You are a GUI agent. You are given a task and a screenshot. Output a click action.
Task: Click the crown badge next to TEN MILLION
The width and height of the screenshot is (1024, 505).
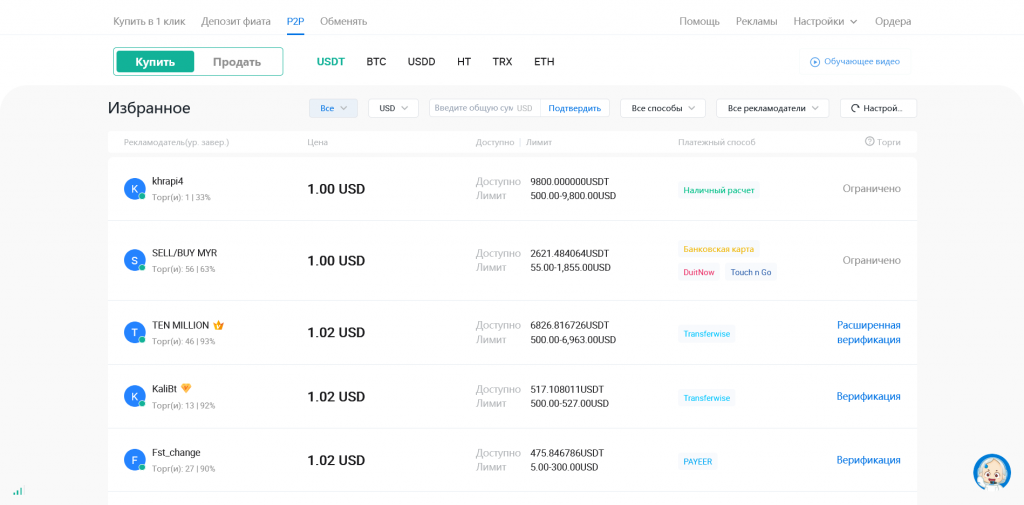[218, 325]
